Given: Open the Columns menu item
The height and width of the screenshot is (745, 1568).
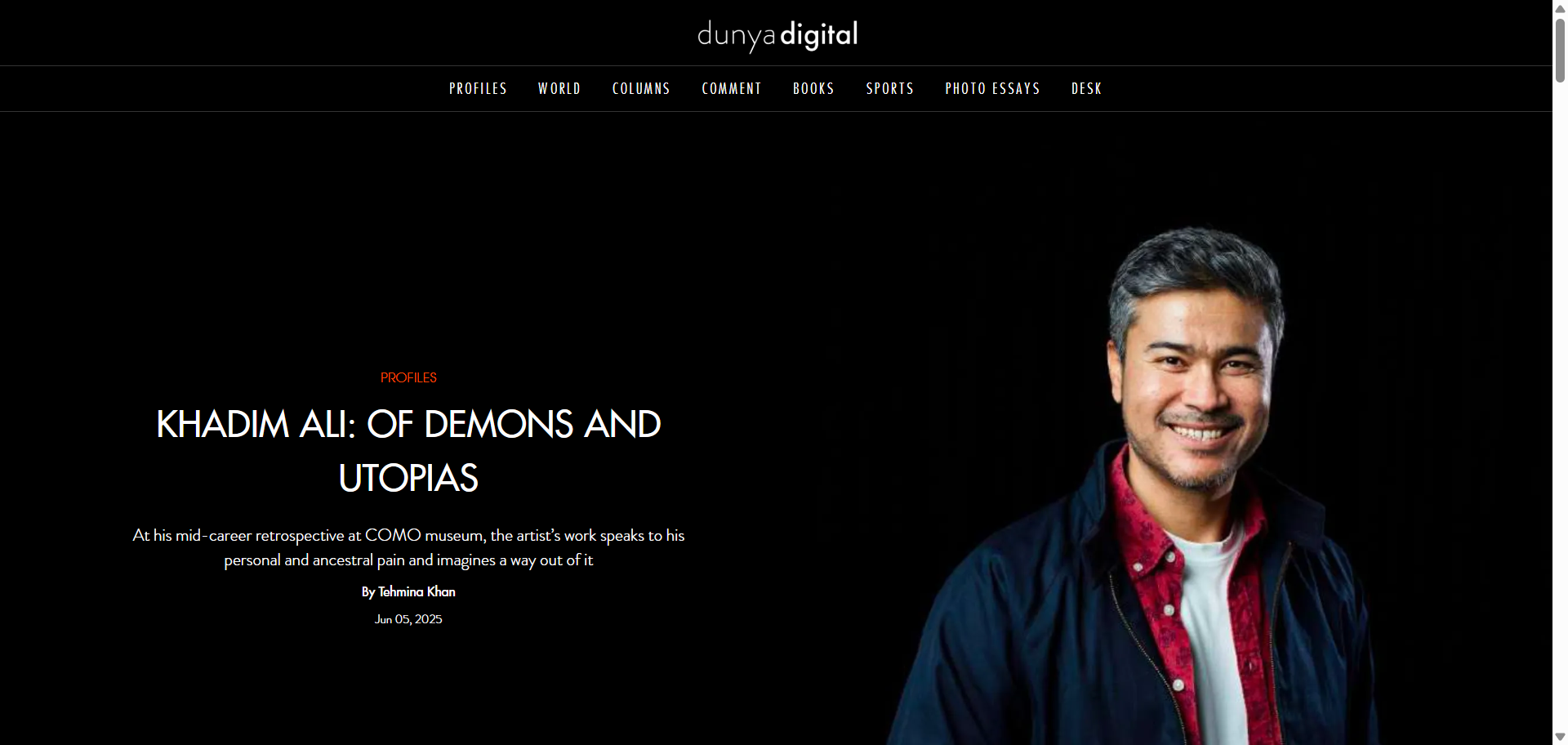Looking at the screenshot, I should (641, 88).
